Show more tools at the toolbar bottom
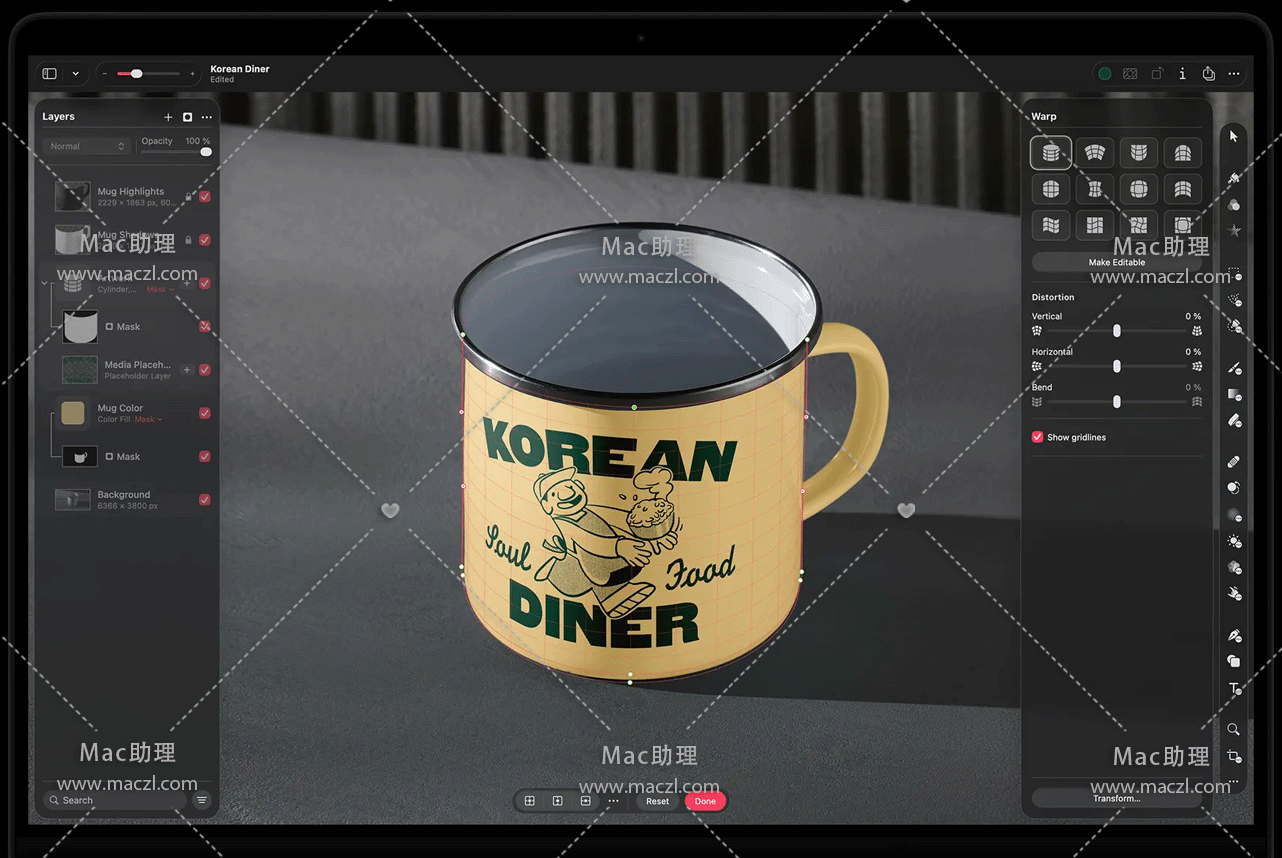Viewport: 1282px width, 858px height. (1234, 782)
